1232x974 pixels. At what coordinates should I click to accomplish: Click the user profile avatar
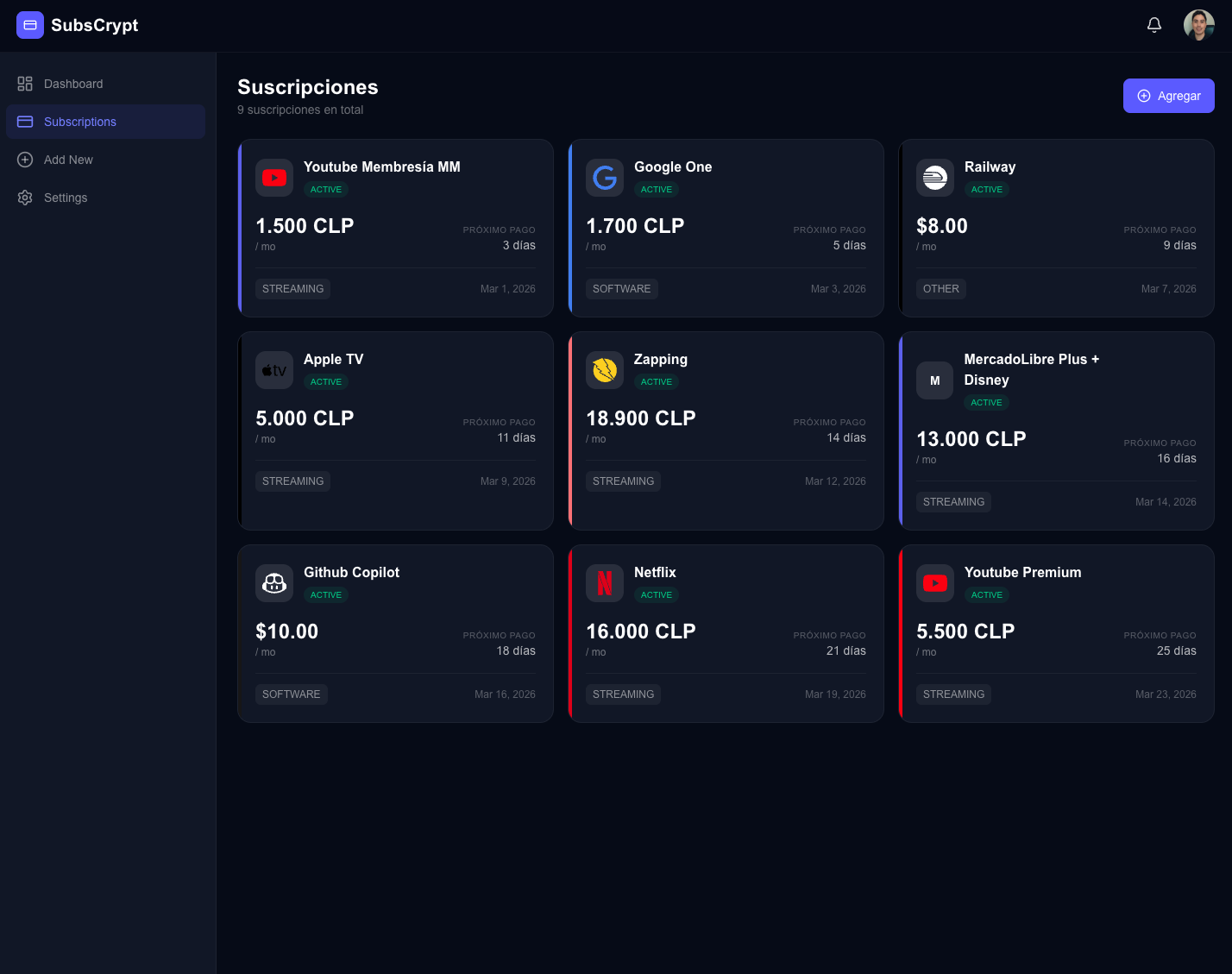(x=1198, y=25)
